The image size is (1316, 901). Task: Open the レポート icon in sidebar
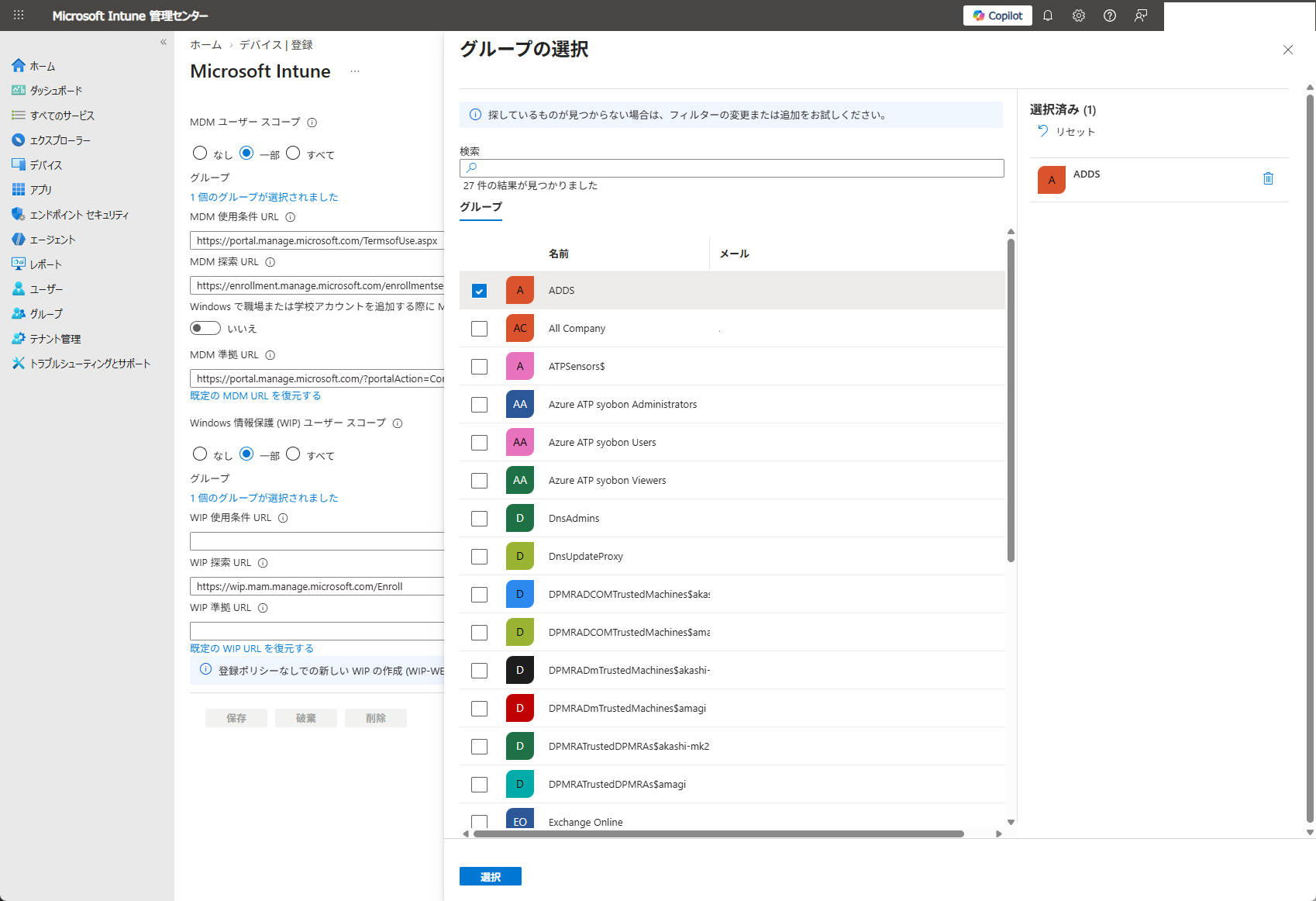click(19, 264)
